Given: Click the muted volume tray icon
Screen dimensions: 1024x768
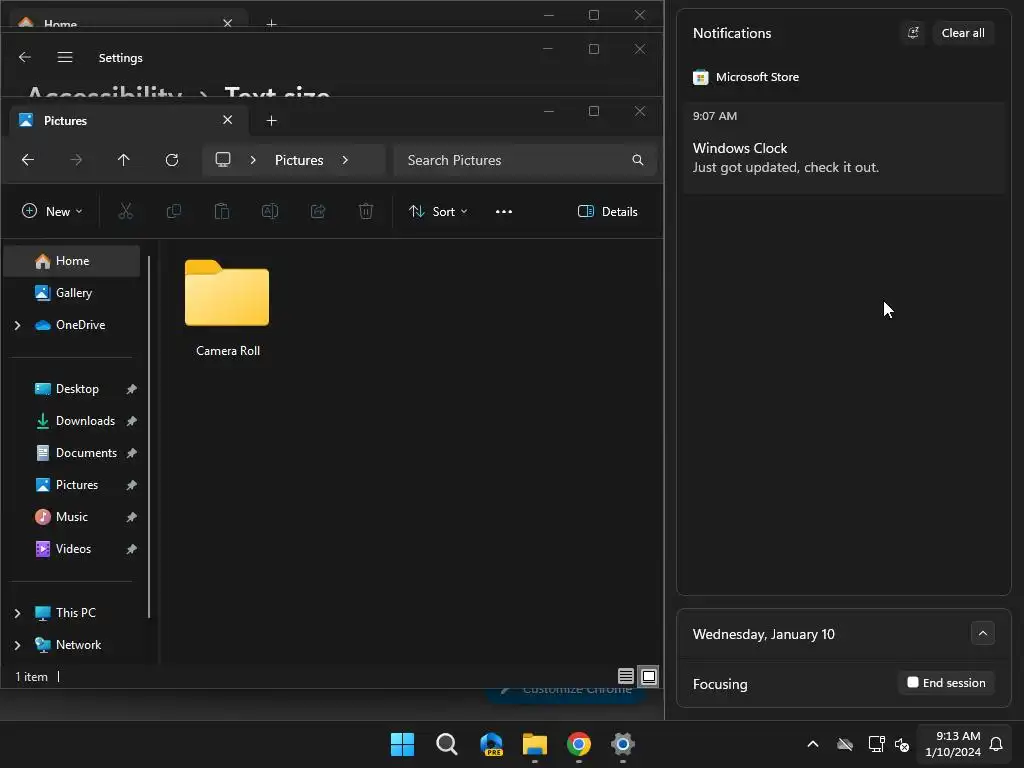Looking at the screenshot, I should [x=902, y=744].
